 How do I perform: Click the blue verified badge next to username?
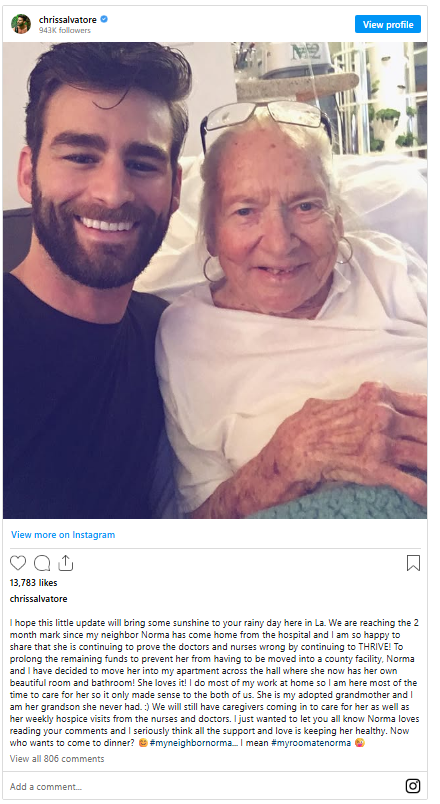104,19
